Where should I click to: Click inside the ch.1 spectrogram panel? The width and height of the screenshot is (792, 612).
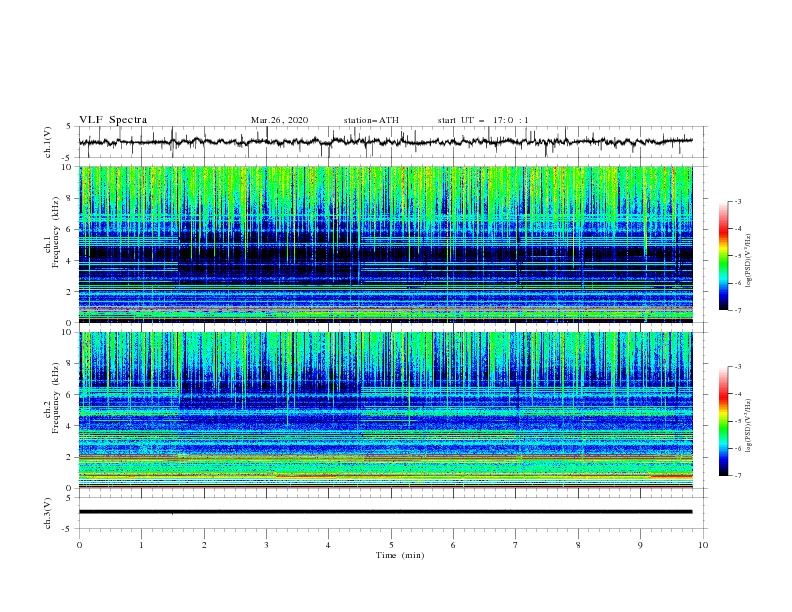385,244
